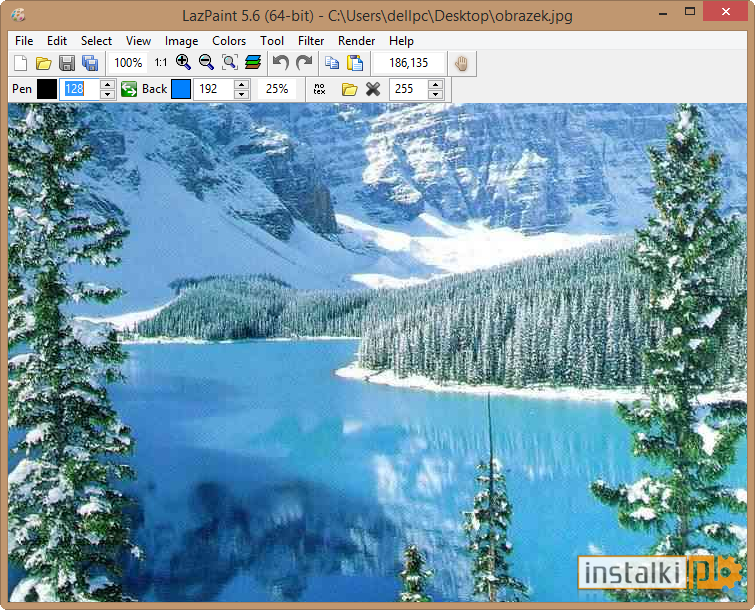Zoom in with the magnifier plus icon
The image size is (755, 610).
(183, 62)
